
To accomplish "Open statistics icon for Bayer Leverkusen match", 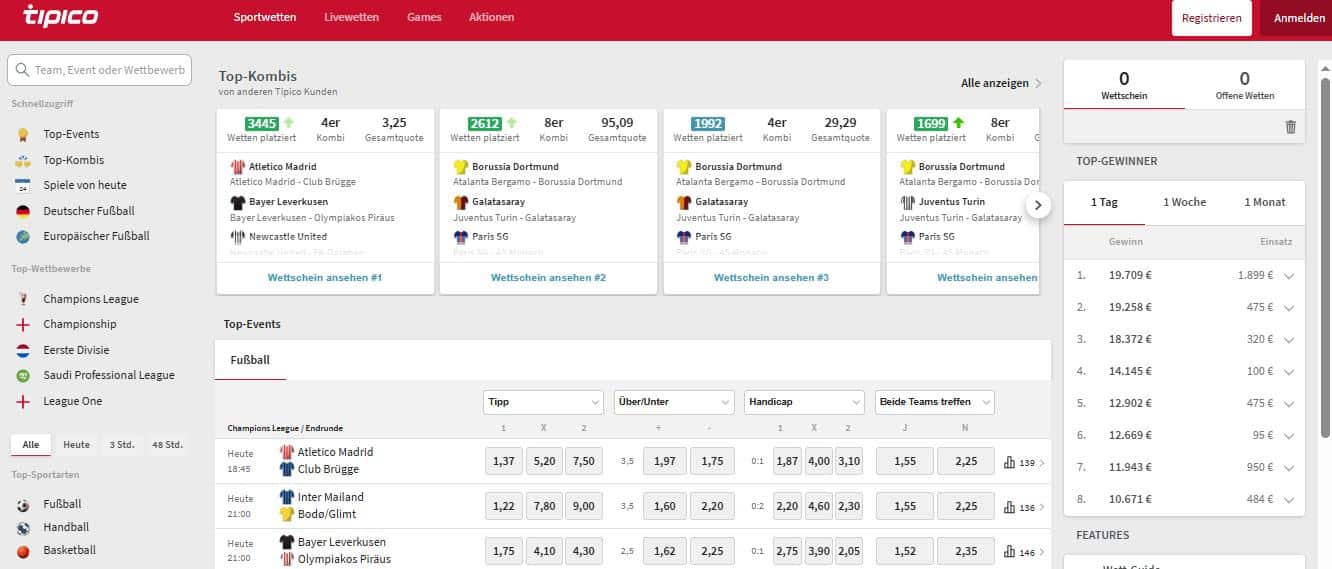I will coord(1009,552).
